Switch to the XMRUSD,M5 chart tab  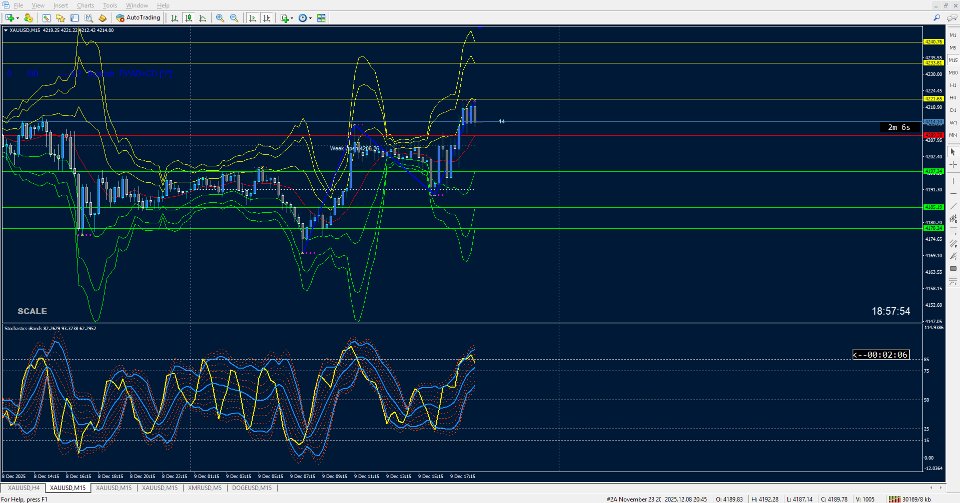(x=205, y=488)
